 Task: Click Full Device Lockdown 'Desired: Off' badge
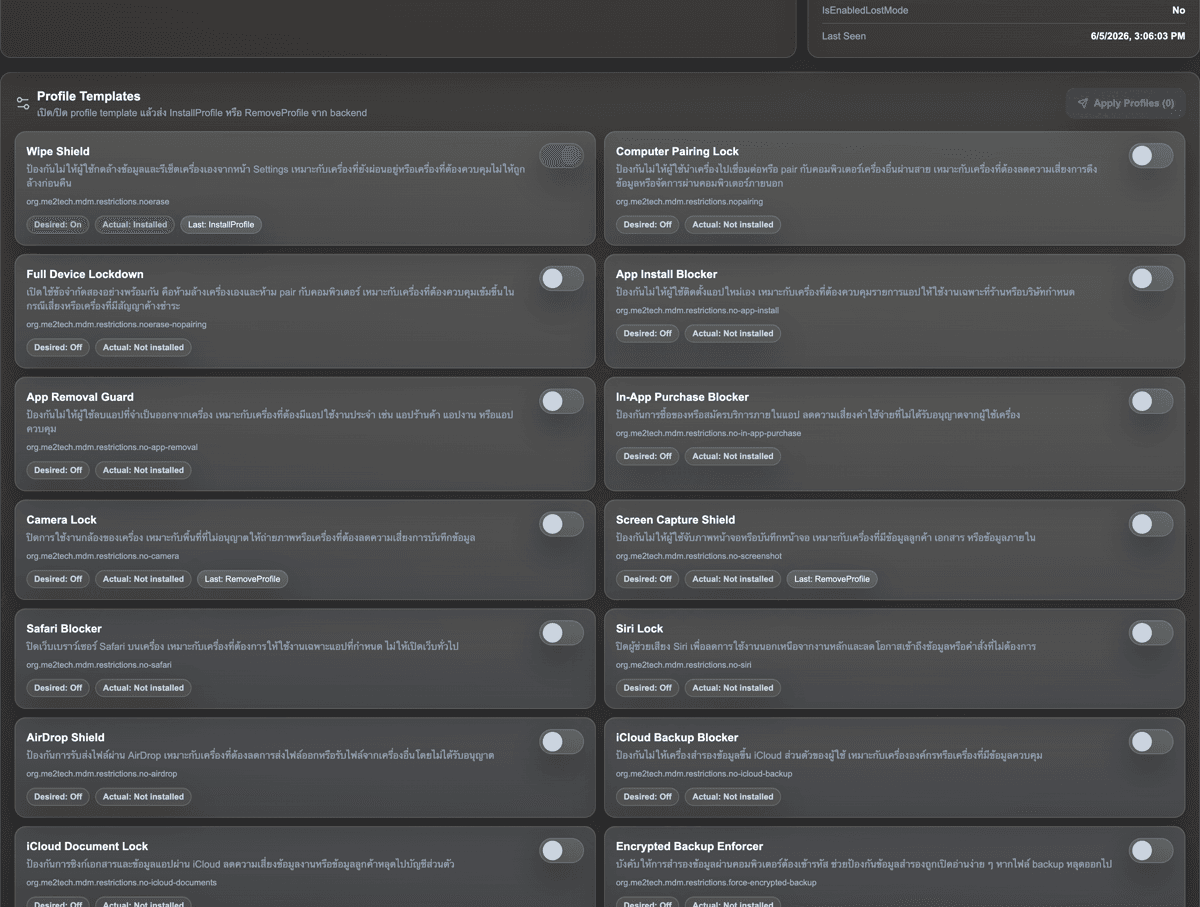(58, 348)
